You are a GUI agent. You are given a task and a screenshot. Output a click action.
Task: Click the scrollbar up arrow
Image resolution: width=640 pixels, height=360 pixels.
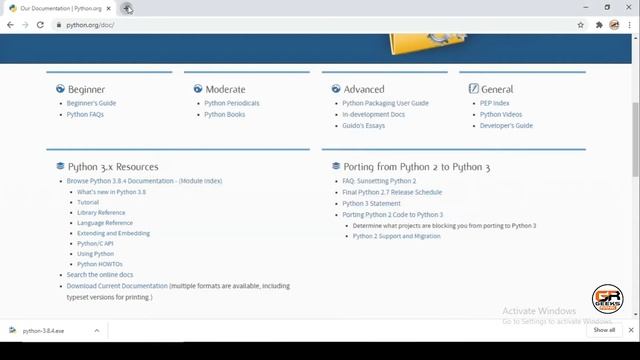tap(636, 38)
